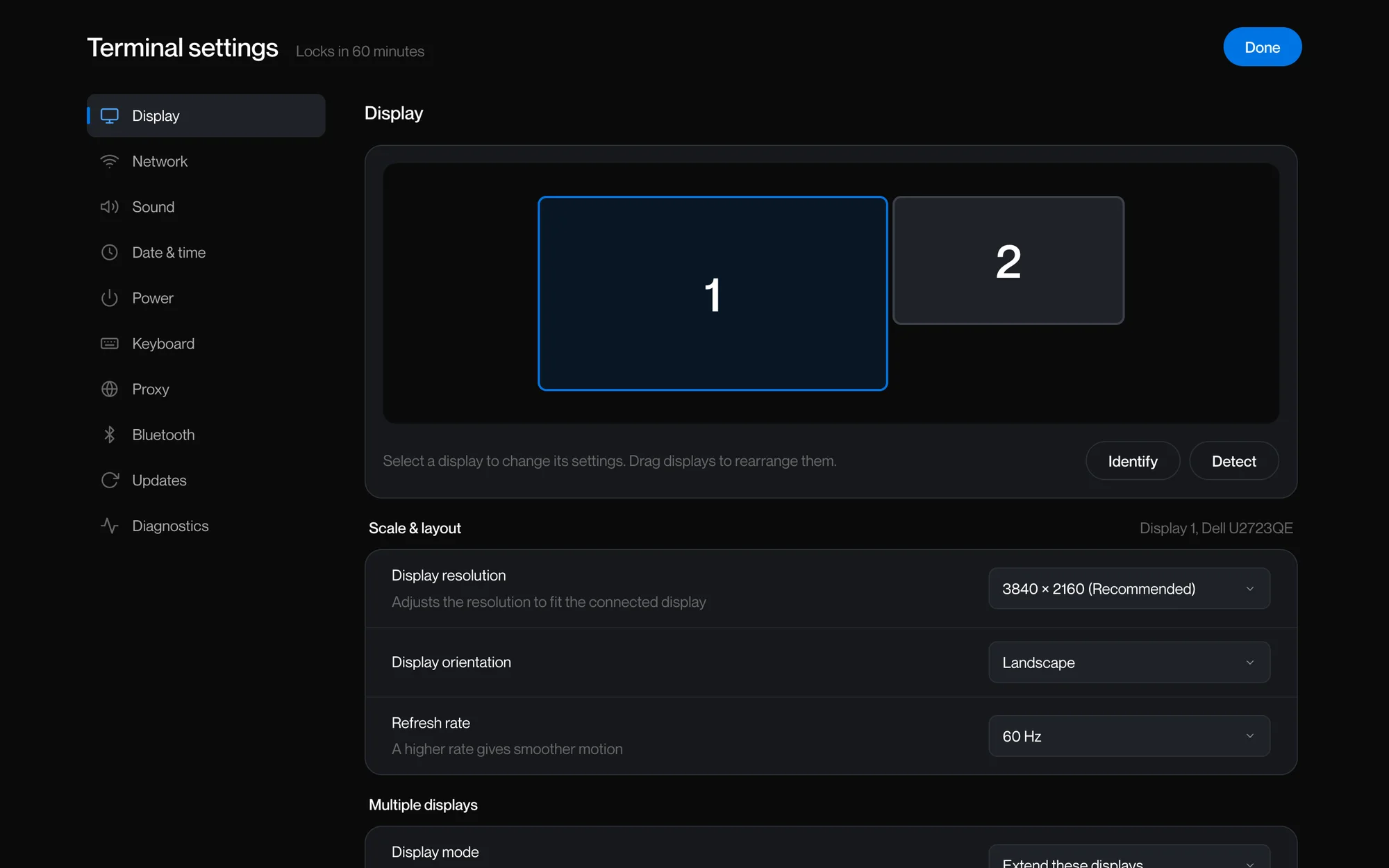Viewport: 1389px width, 868px height.
Task: Select the Power icon in sidebar
Action: 109,298
